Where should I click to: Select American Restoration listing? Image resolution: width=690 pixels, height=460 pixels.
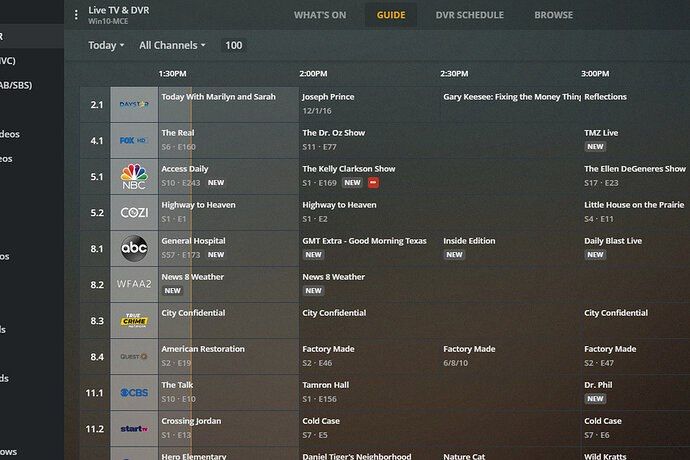[x=228, y=357]
